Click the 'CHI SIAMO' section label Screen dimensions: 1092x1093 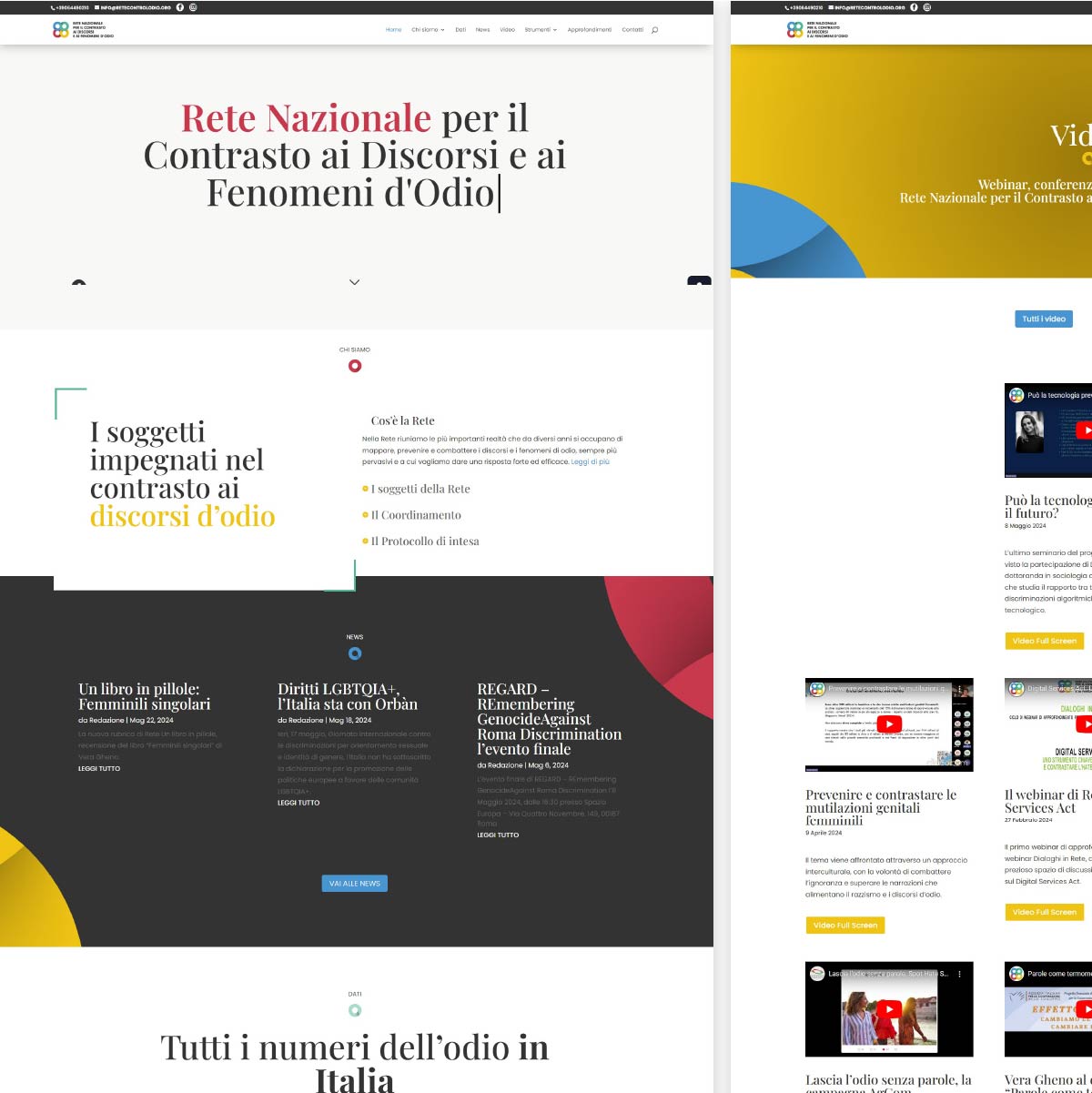pos(355,349)
